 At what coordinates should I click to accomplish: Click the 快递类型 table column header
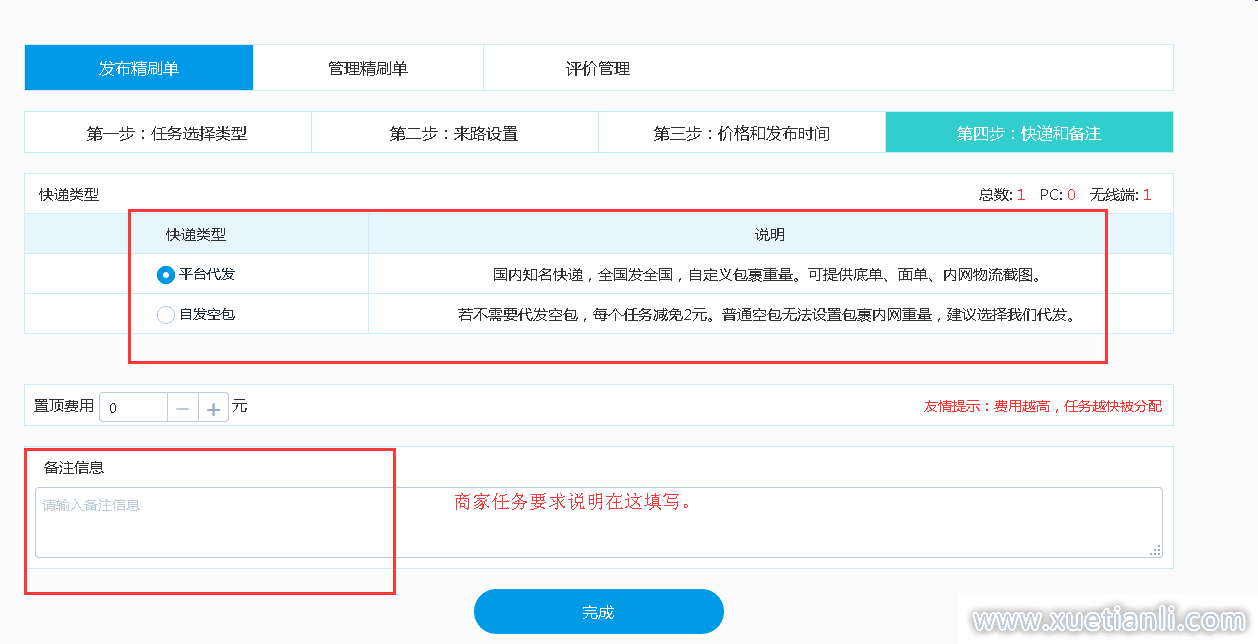[x=196, y=235]
